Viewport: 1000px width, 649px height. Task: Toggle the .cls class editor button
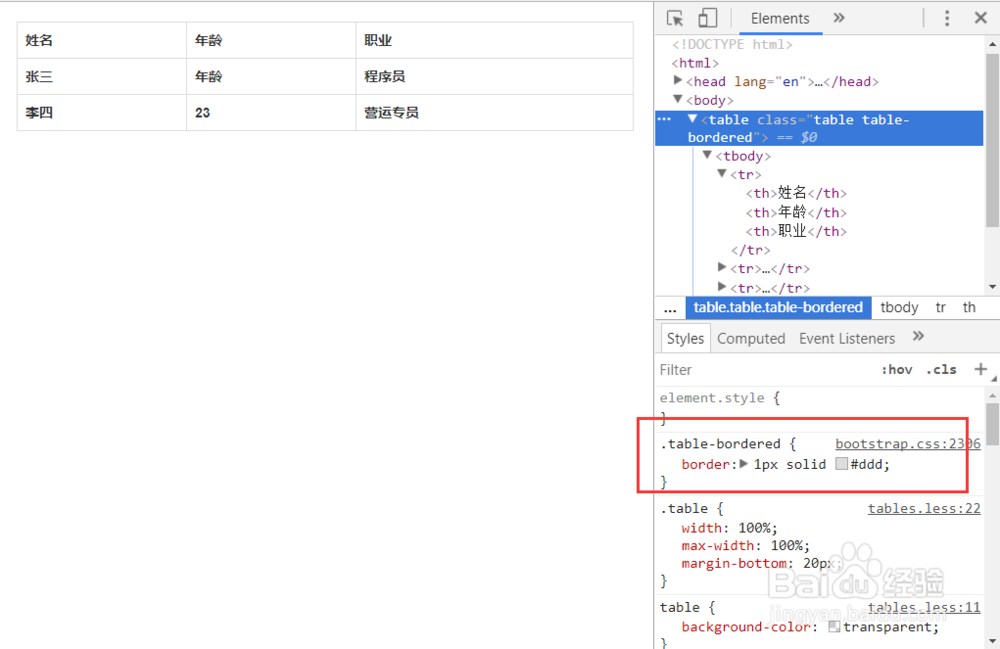pyautogui.click(x=941, y=370)
